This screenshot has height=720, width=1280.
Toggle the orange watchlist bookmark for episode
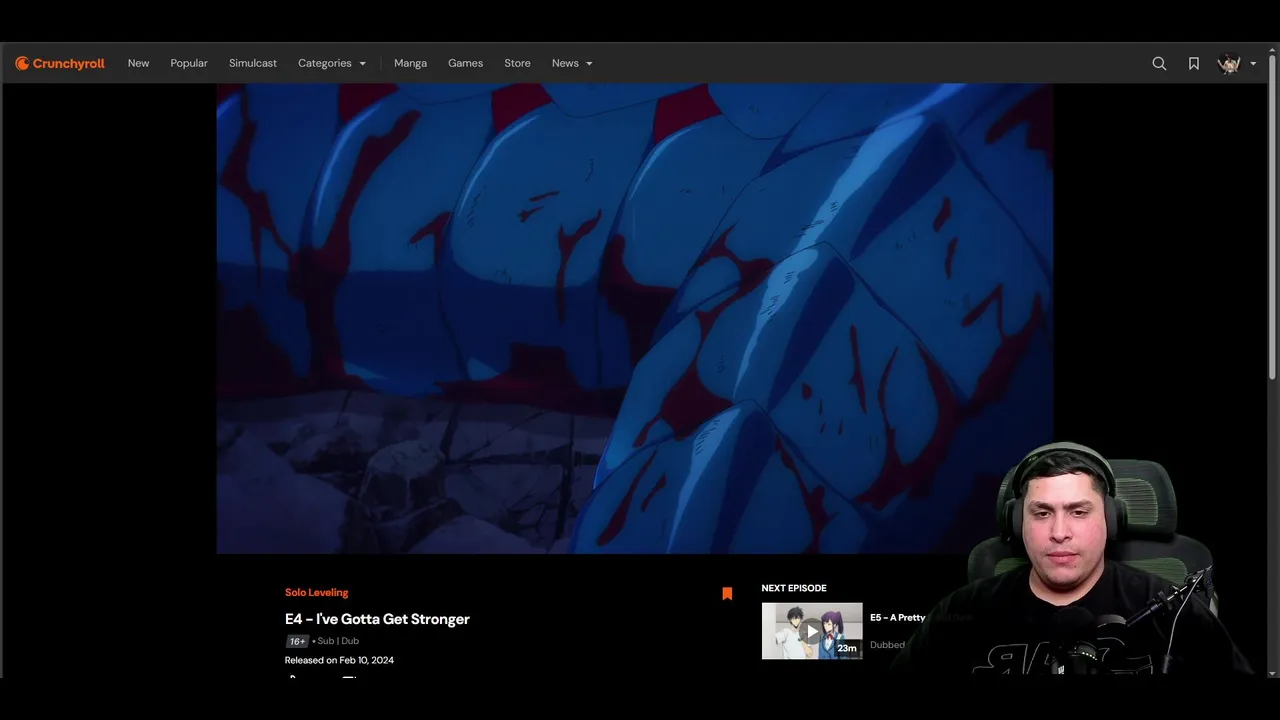[727, 594]
